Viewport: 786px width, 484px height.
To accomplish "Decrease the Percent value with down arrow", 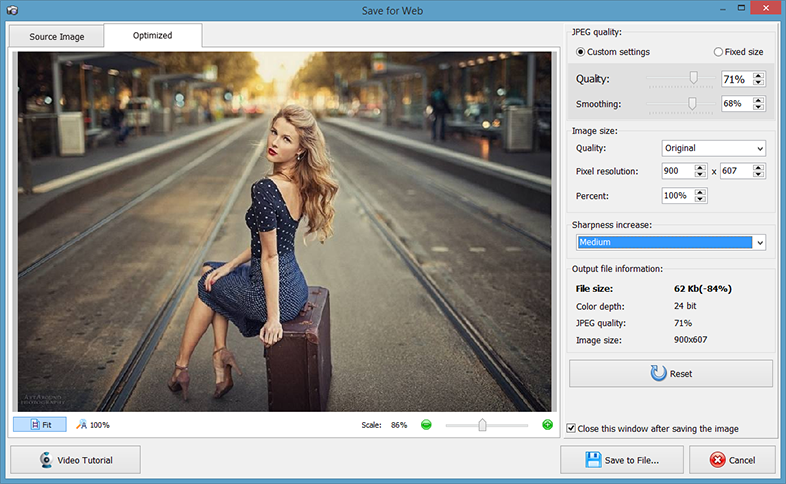I will [x=700, y=199].
